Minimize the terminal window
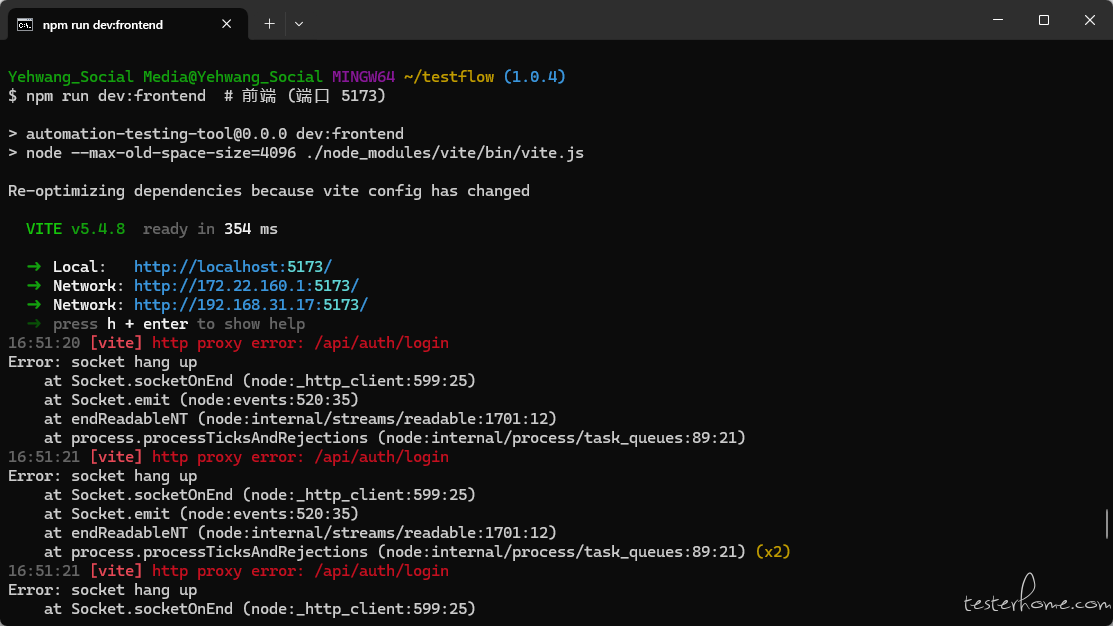This screenshot has height=626, width=1113. pos(998,20)
